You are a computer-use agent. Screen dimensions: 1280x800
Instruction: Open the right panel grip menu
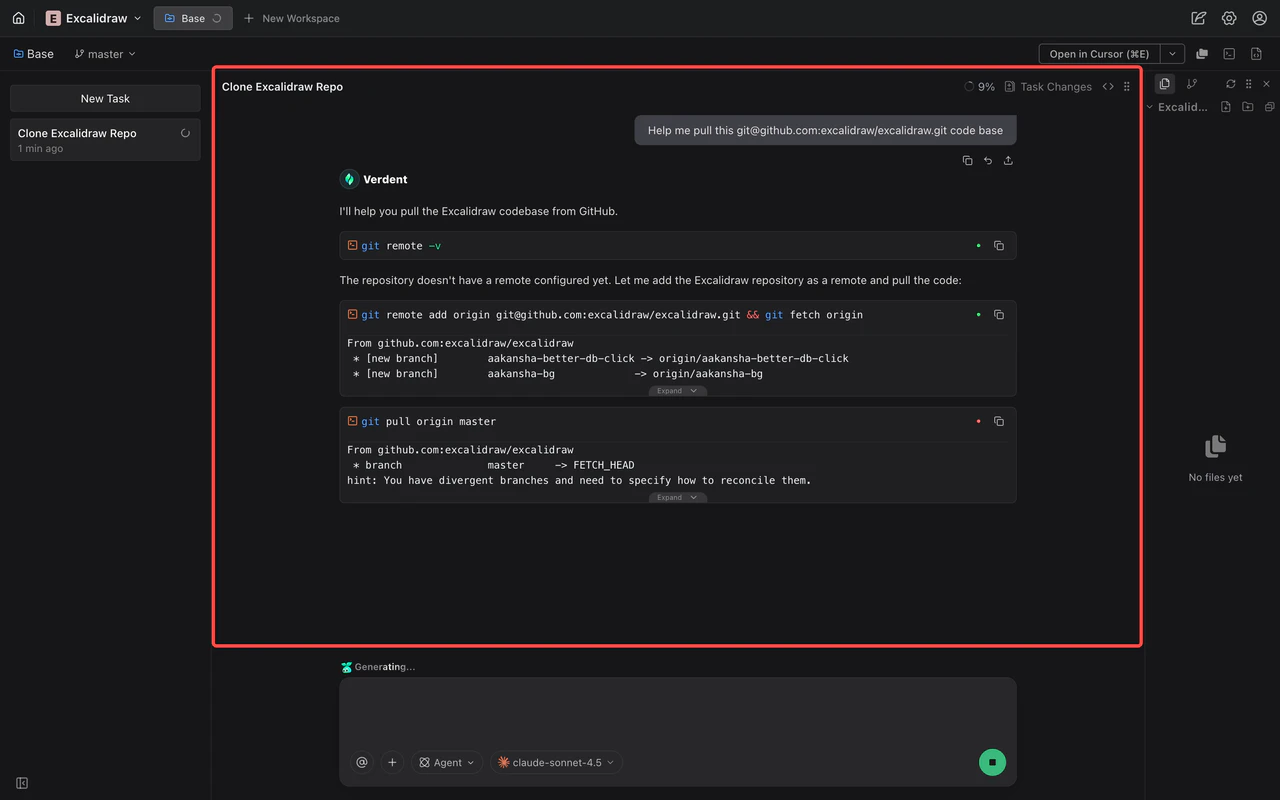[1248, 84]
